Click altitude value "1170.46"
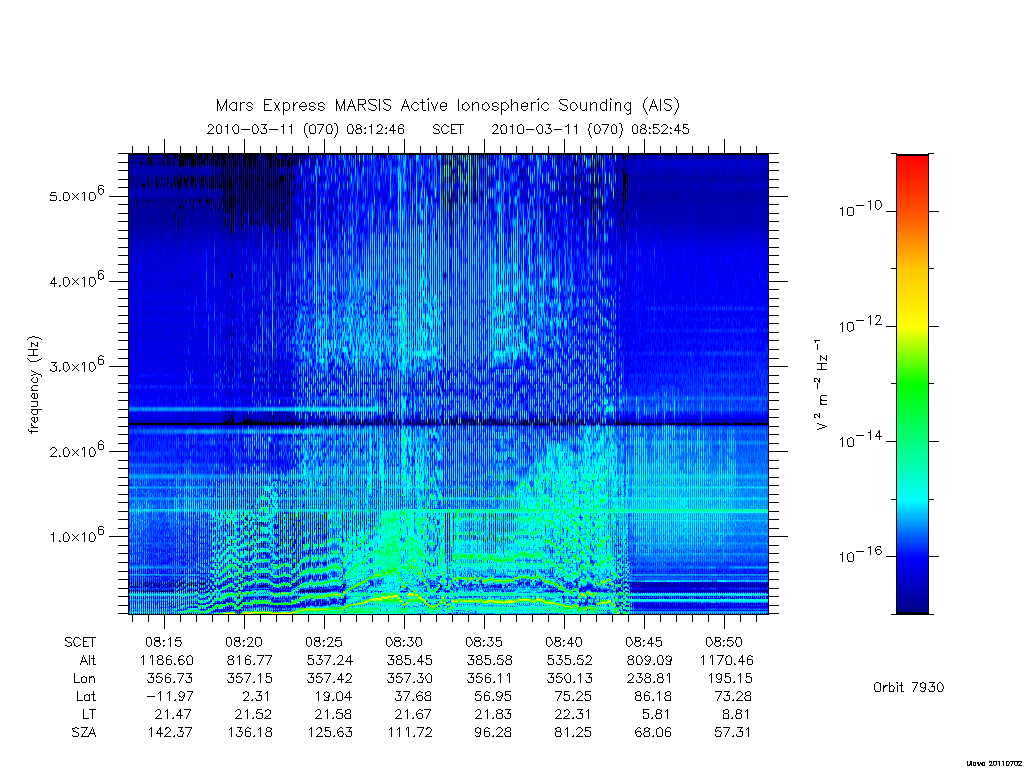This screenshot has height=768, width=1024. (x=726, y=660)
